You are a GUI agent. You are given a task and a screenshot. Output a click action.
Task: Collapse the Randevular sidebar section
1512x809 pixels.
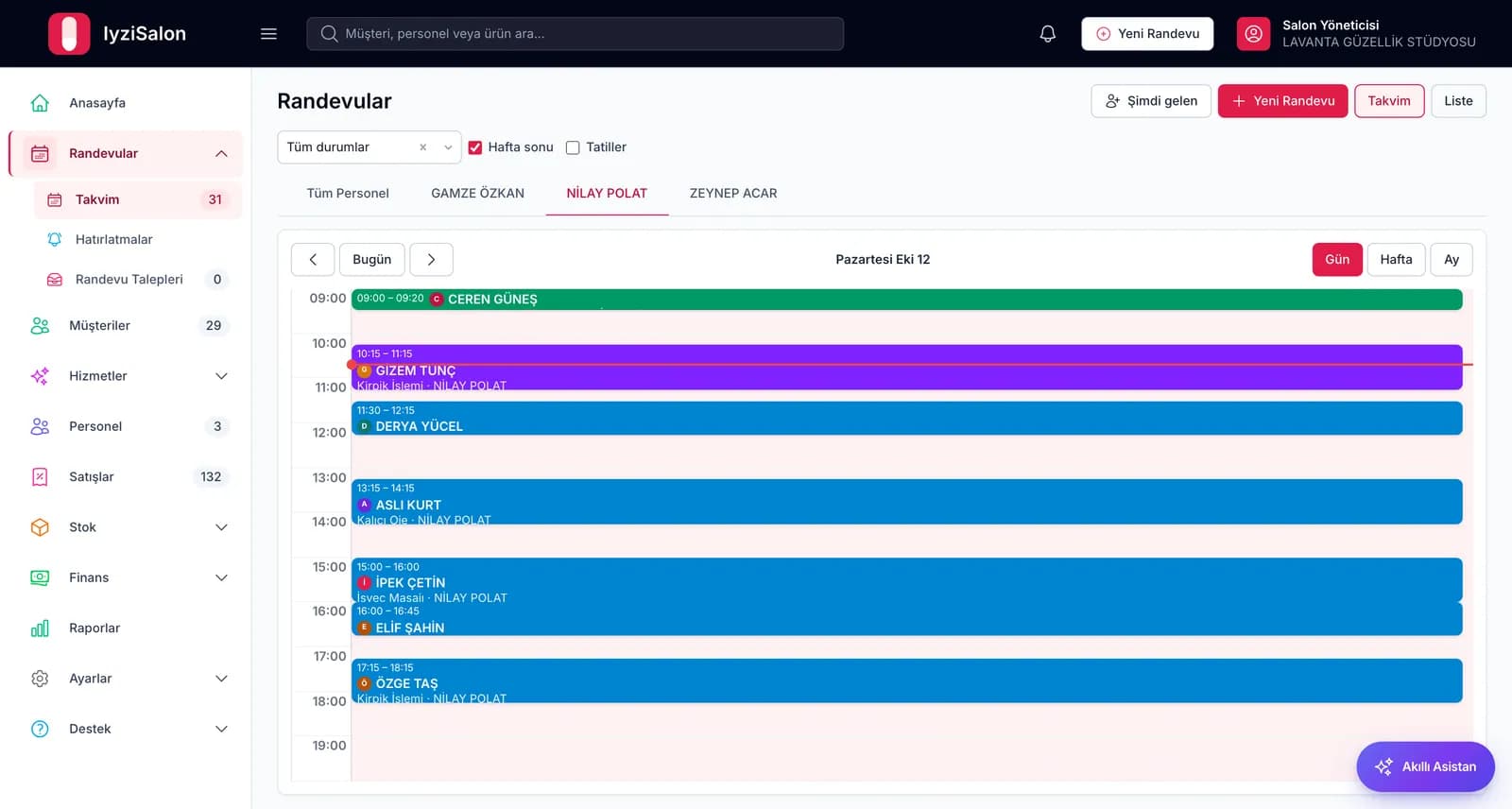coord(221,154)
